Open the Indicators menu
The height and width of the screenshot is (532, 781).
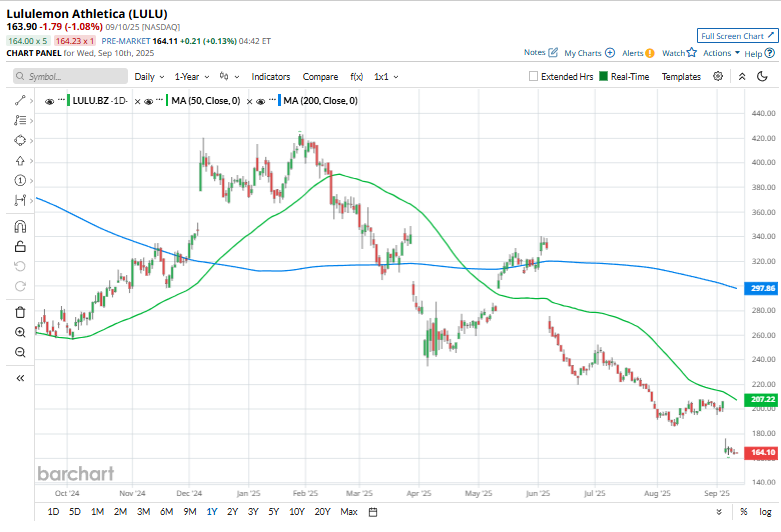point(270,77)
